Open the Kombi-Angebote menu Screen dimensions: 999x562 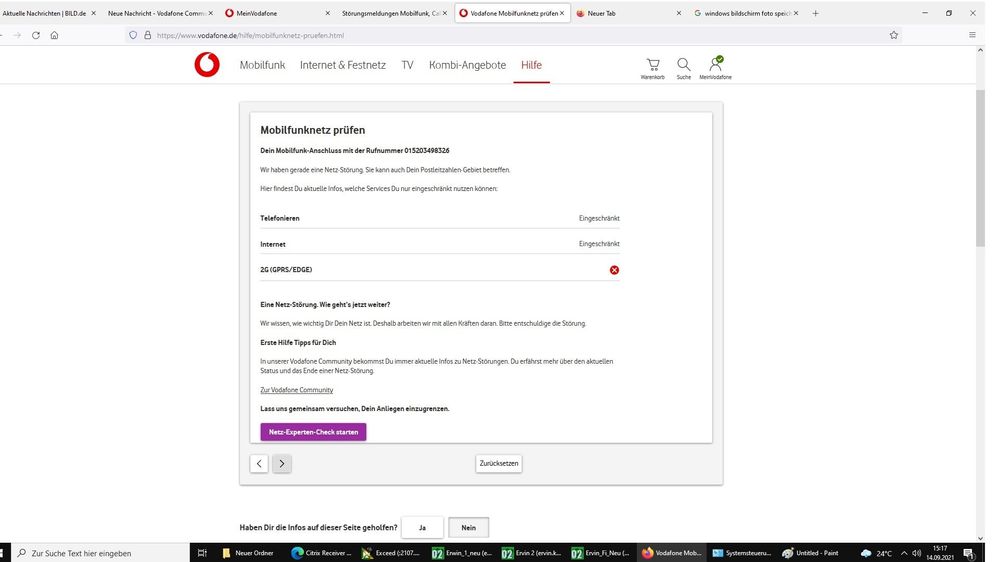click(x=467, y=65)
